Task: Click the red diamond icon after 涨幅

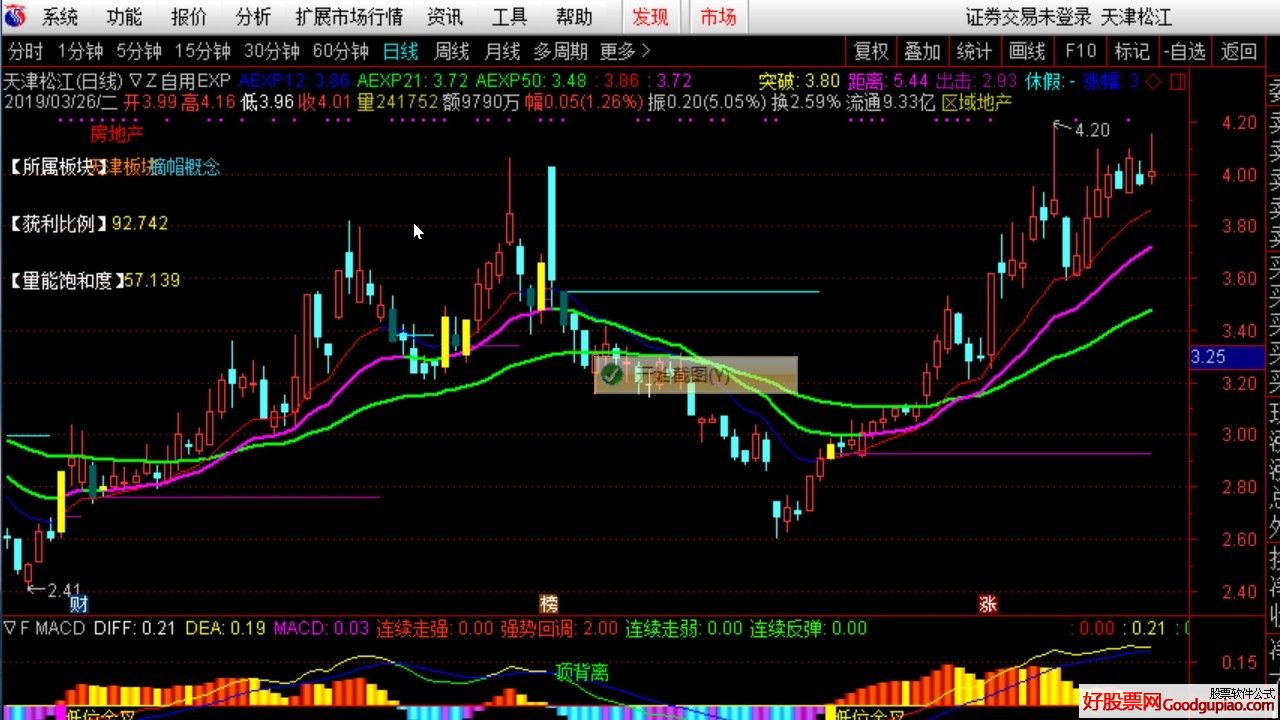Action: click(1151, 81)
